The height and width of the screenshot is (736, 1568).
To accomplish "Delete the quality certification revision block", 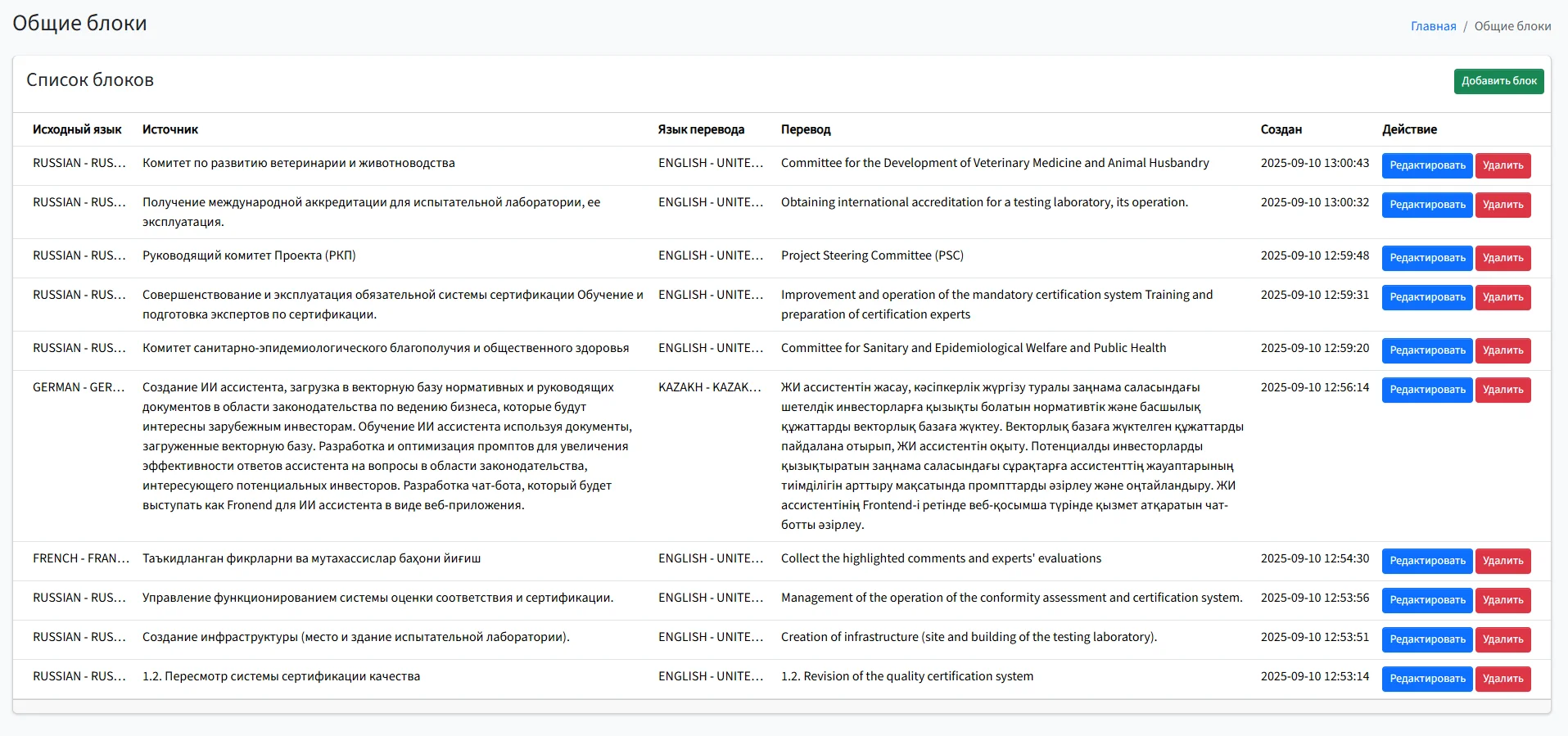I will pyautogui.click(x=1502, y=679).
